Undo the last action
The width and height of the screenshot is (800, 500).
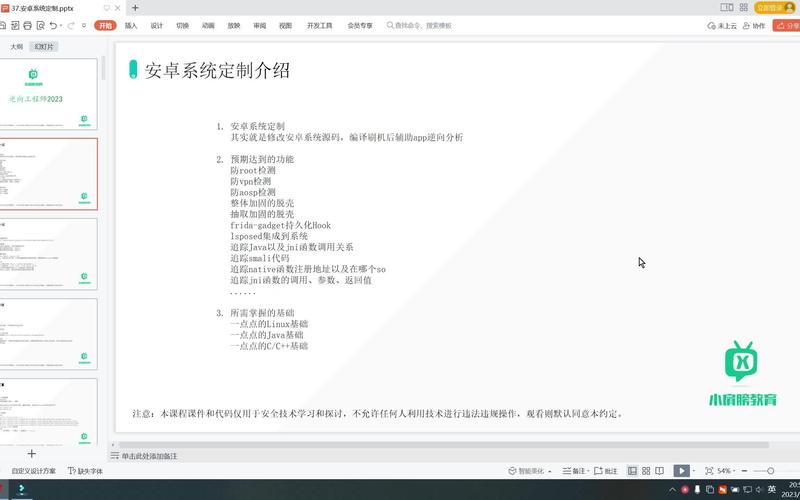[53, 26]
